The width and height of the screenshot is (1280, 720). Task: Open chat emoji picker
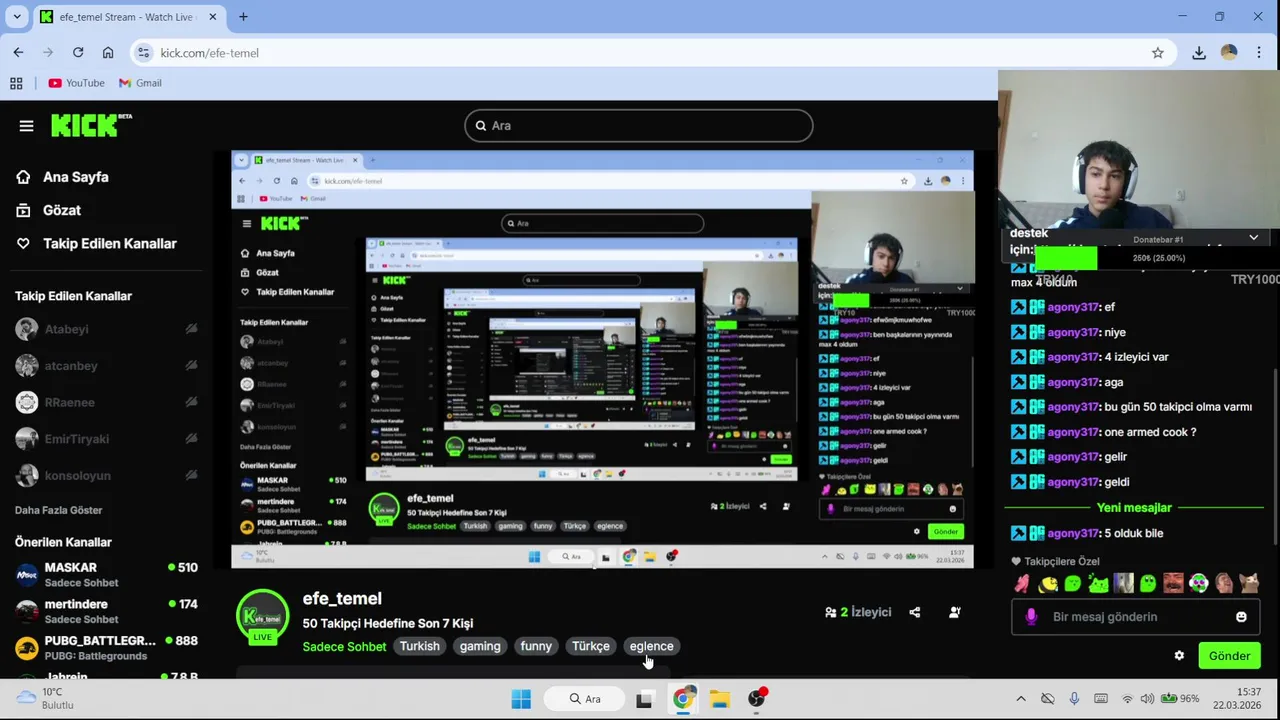(x=1241, y=617)
